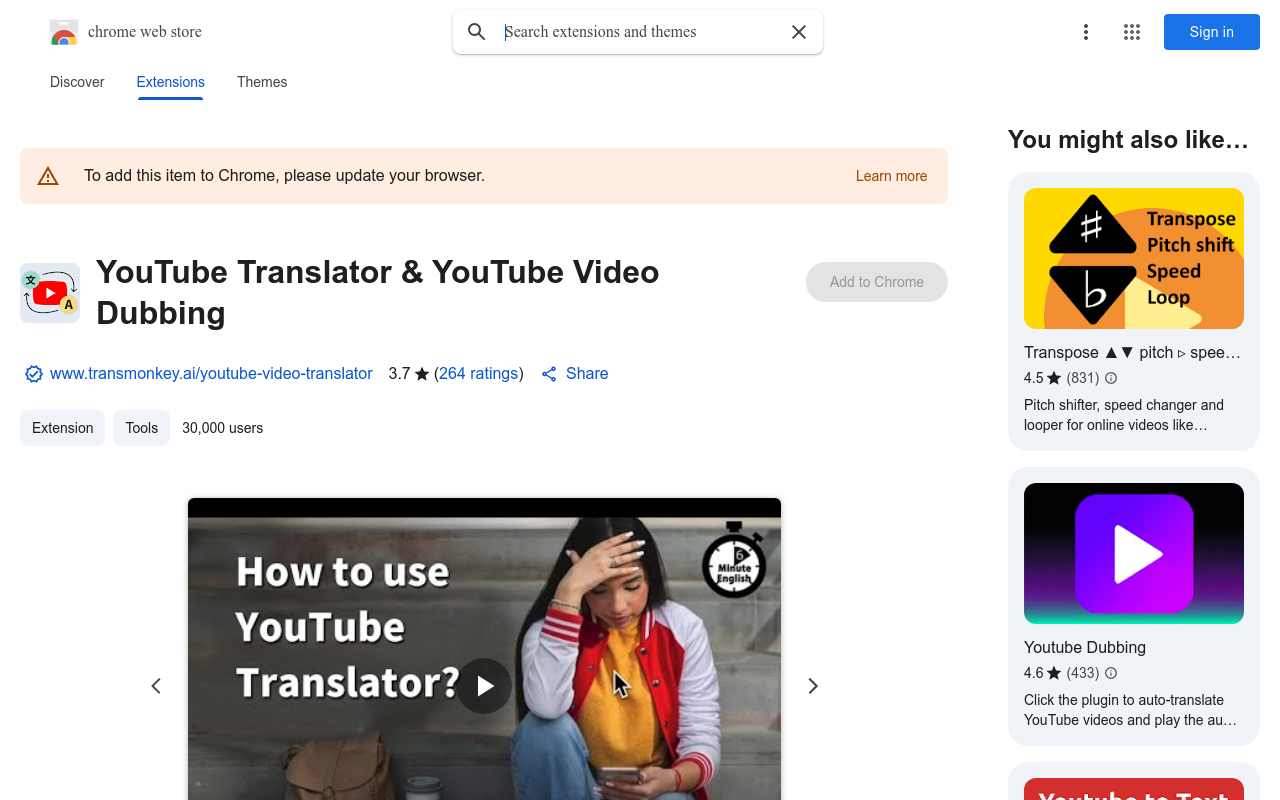Clear the search box with X icon
The height and width of the screenshot is (800, 1280).
(799, 32)
